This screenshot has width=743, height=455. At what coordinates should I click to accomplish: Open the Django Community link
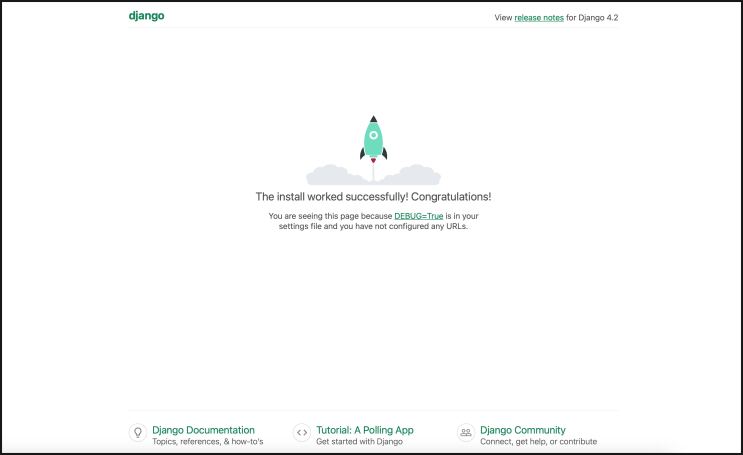[x=523, y=430]
